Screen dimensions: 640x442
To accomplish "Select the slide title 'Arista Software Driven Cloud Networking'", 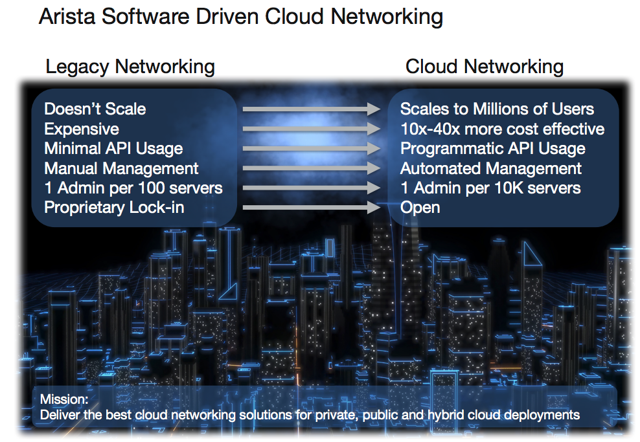I will coord(241,18).
